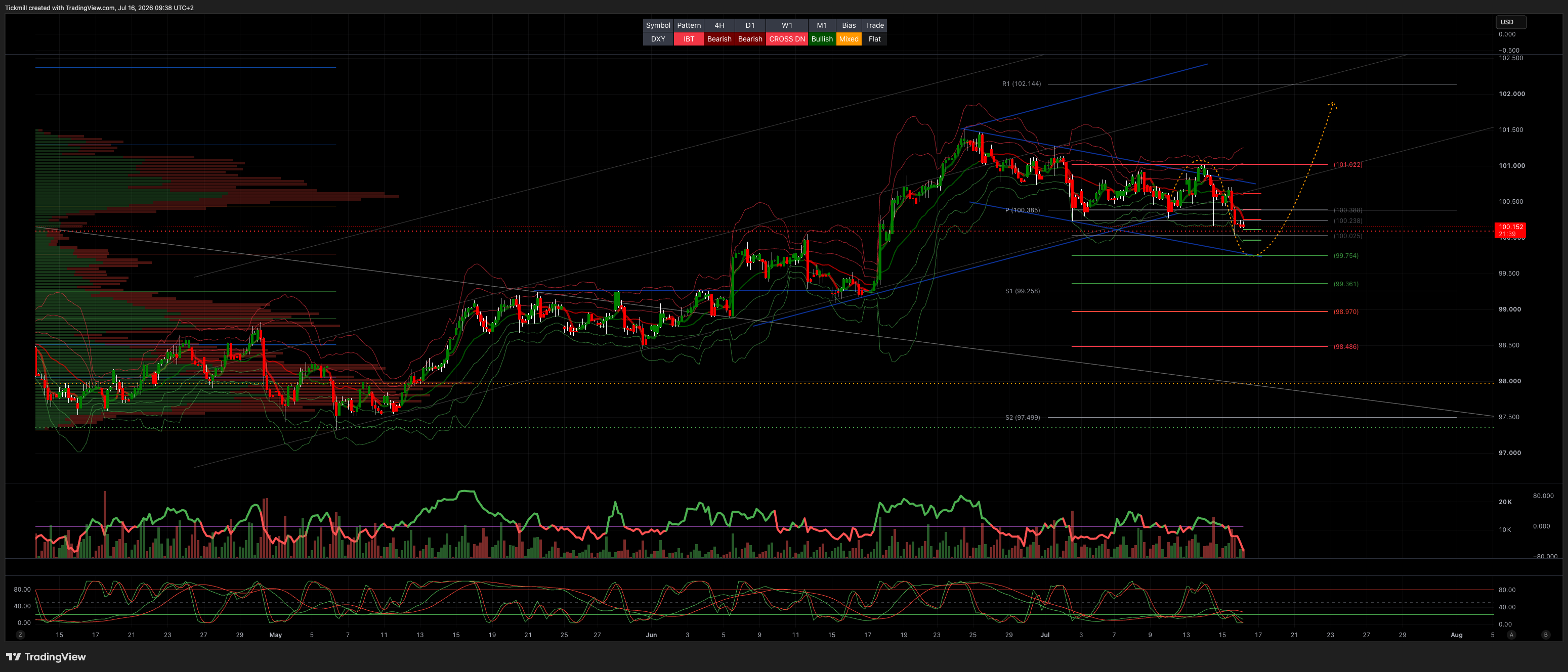Select the 4H column header
This screenshot has width=1568, height=672.
tap(719, 25)
